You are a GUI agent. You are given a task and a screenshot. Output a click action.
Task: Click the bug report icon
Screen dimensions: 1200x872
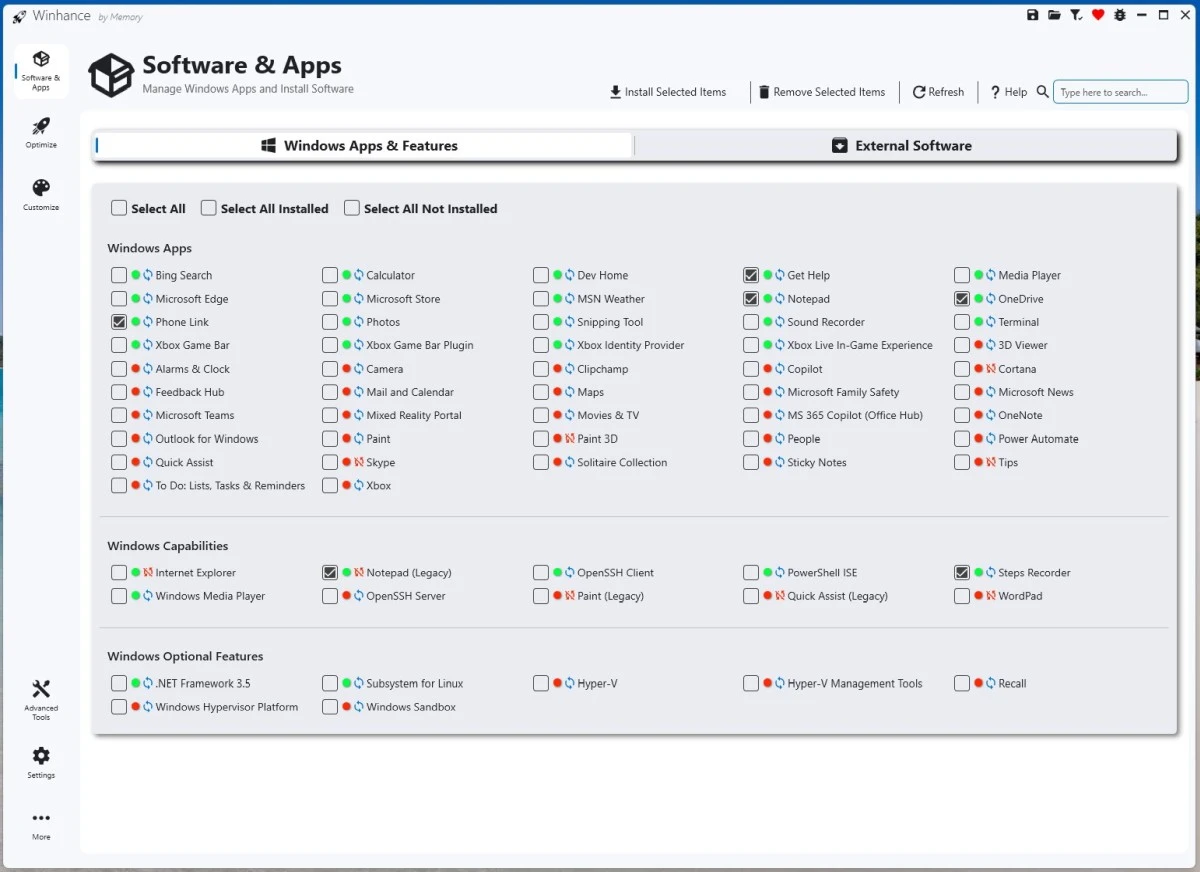coord(1119,15)
